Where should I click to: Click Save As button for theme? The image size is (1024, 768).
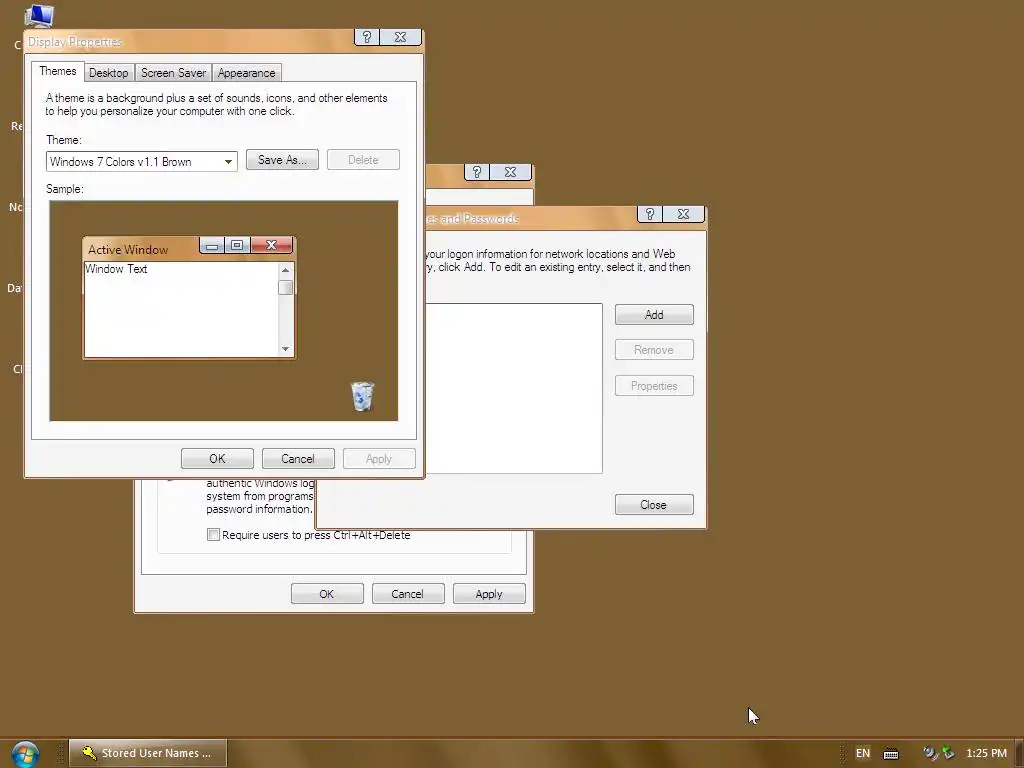coord(282,160)
